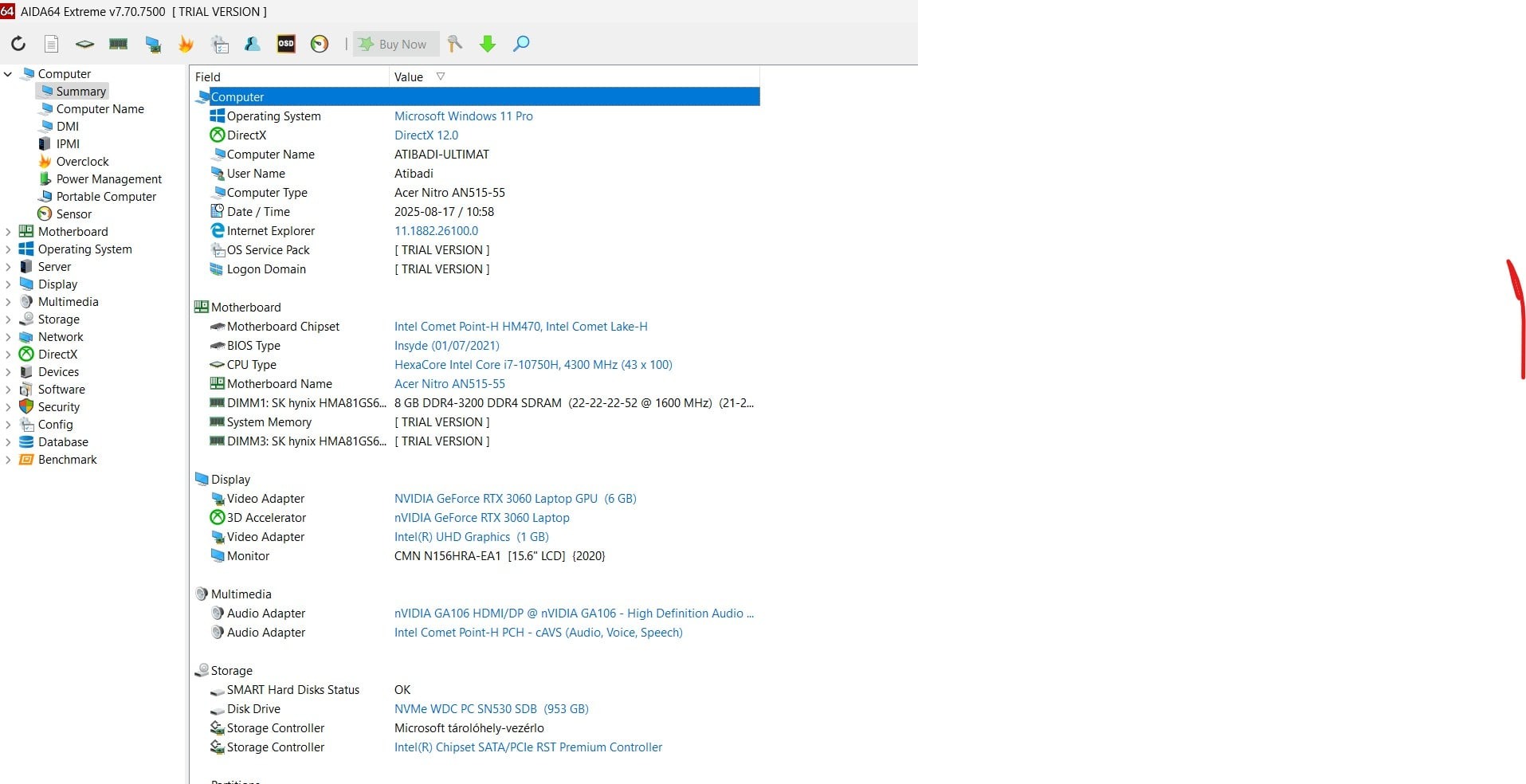The width and height of the screenshot is (1526, 784).
Task: Open the NVIDIA GeForce RTX 3060 Laptop GPU (6 GB) link
Action: 516,499
